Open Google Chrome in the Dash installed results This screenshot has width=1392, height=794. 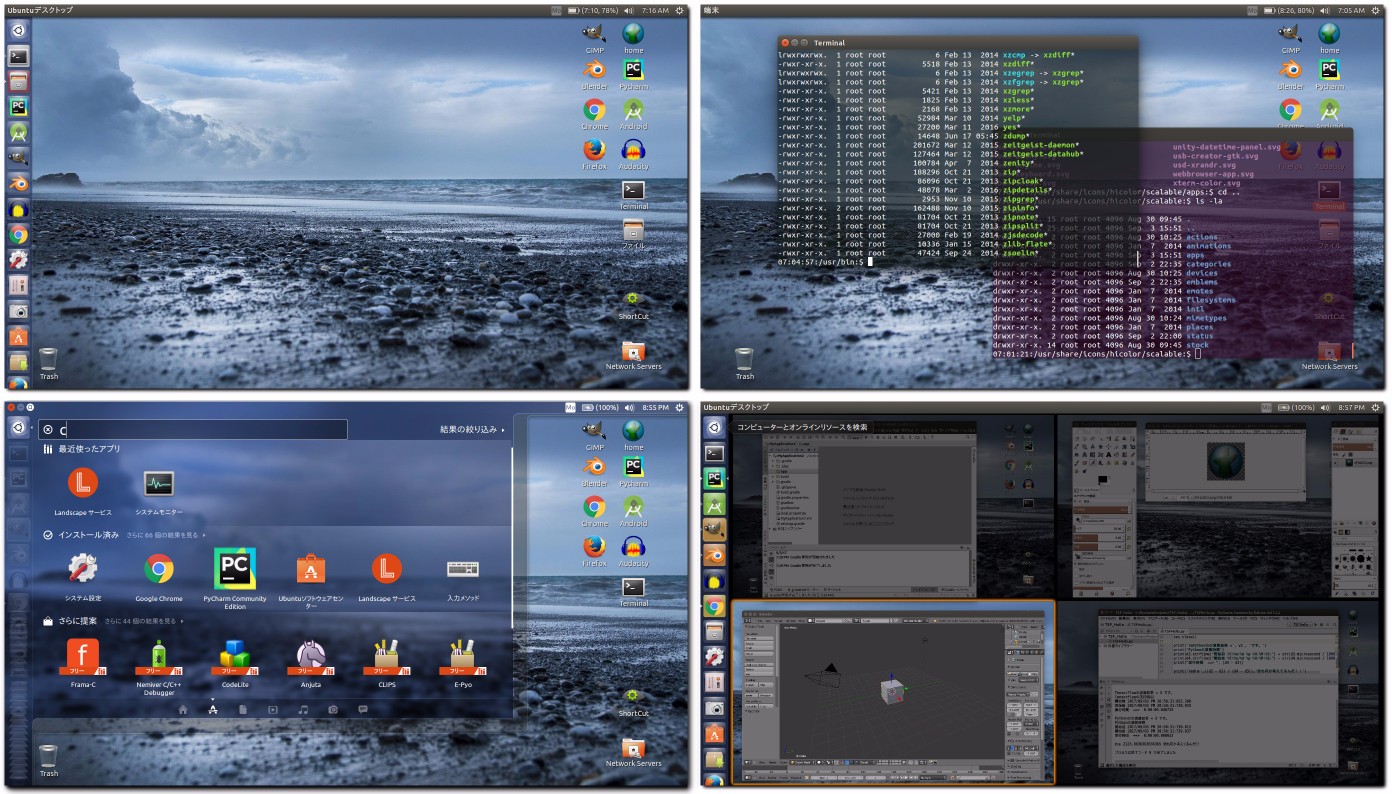(x=159, y=577)
